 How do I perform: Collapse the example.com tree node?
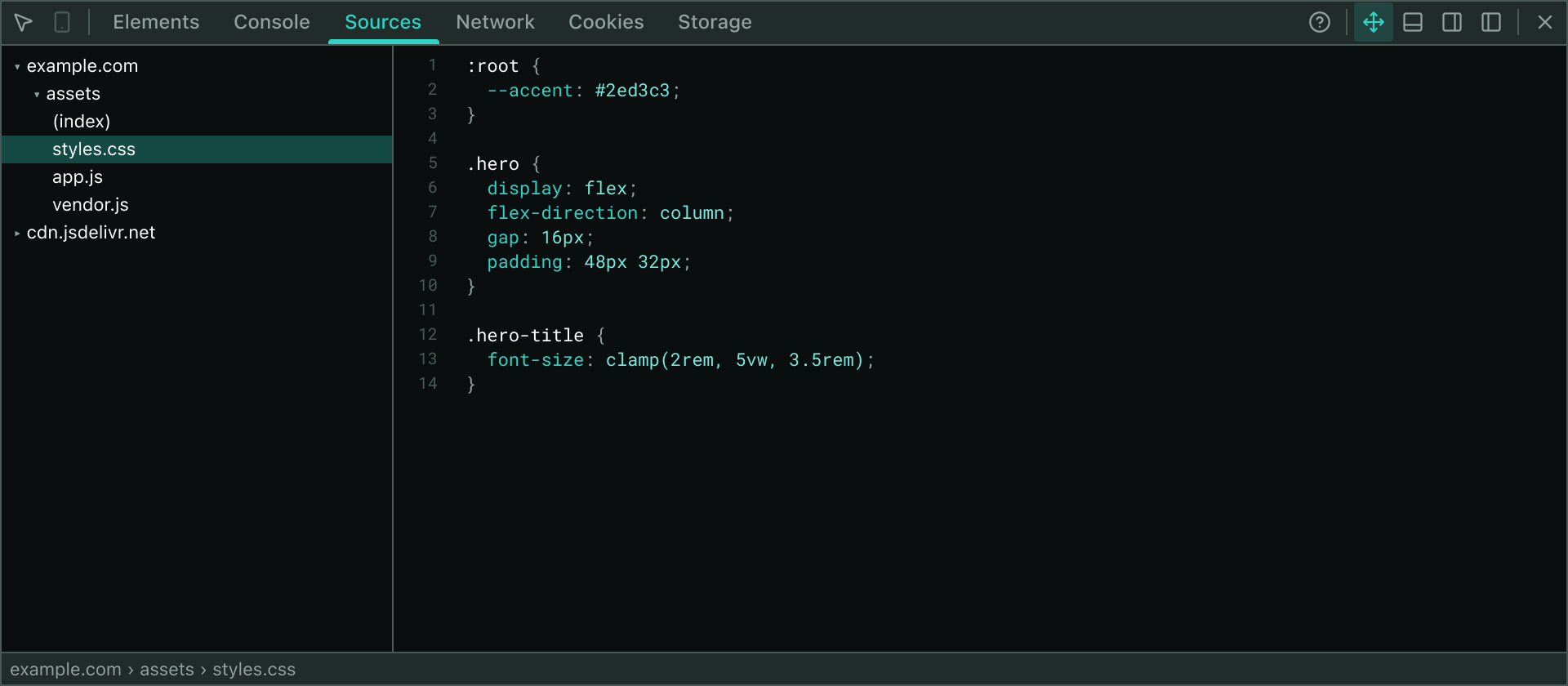coord(17,67)
